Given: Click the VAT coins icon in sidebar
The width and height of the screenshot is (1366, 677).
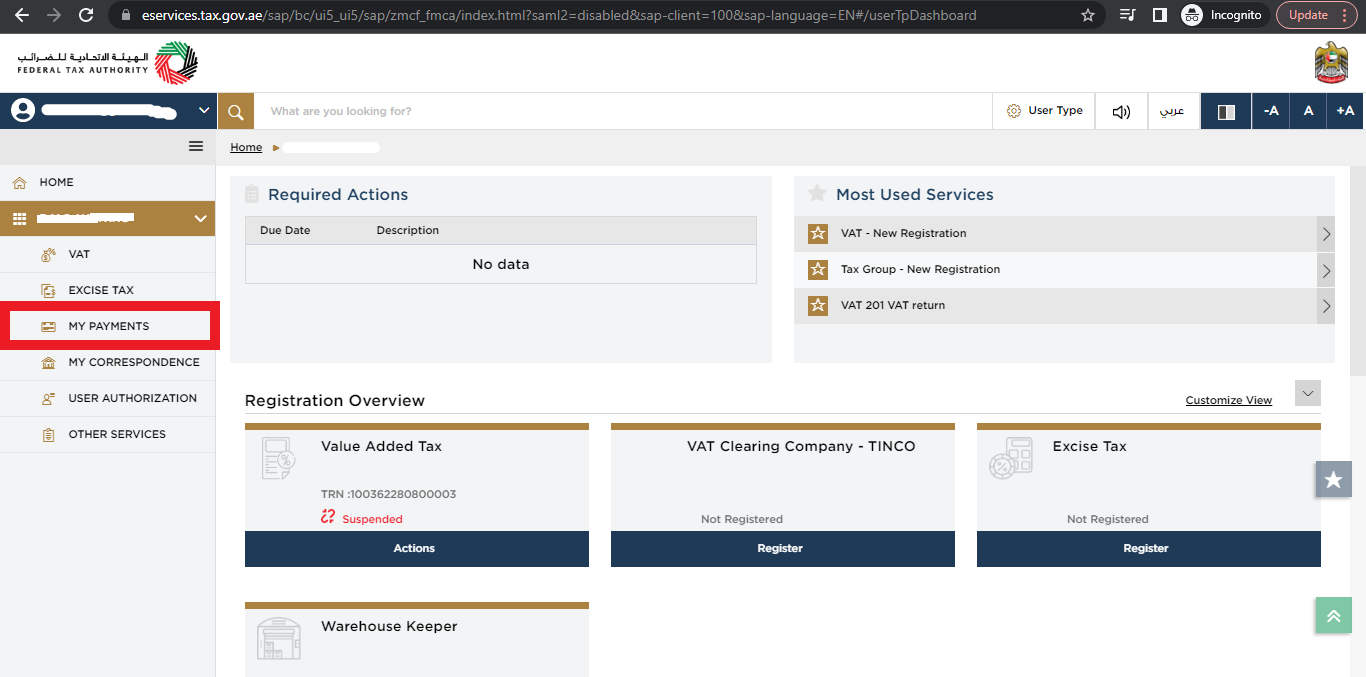Looking at the screenshot, I should (x=48, y=254).
